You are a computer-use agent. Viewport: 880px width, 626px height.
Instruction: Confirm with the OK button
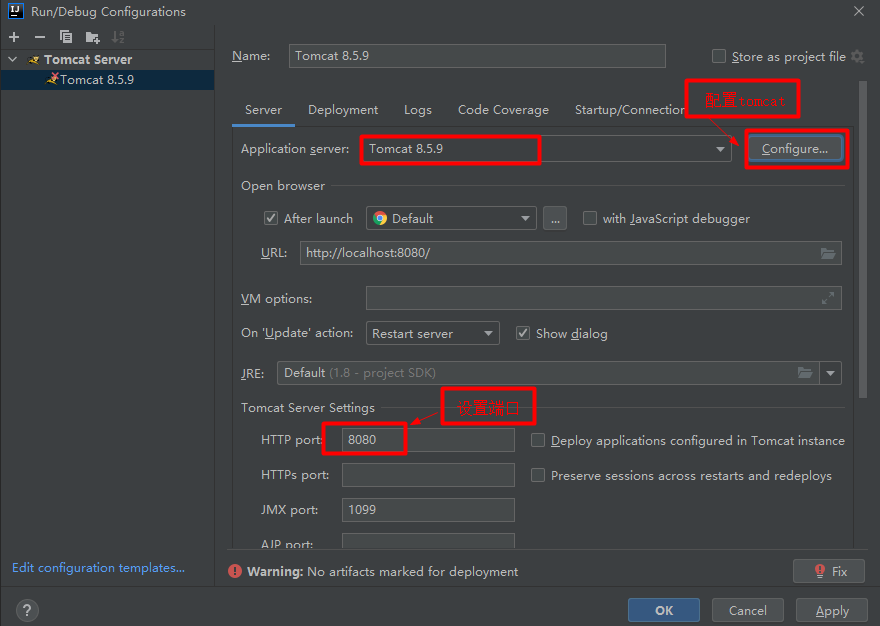(664, 610)
